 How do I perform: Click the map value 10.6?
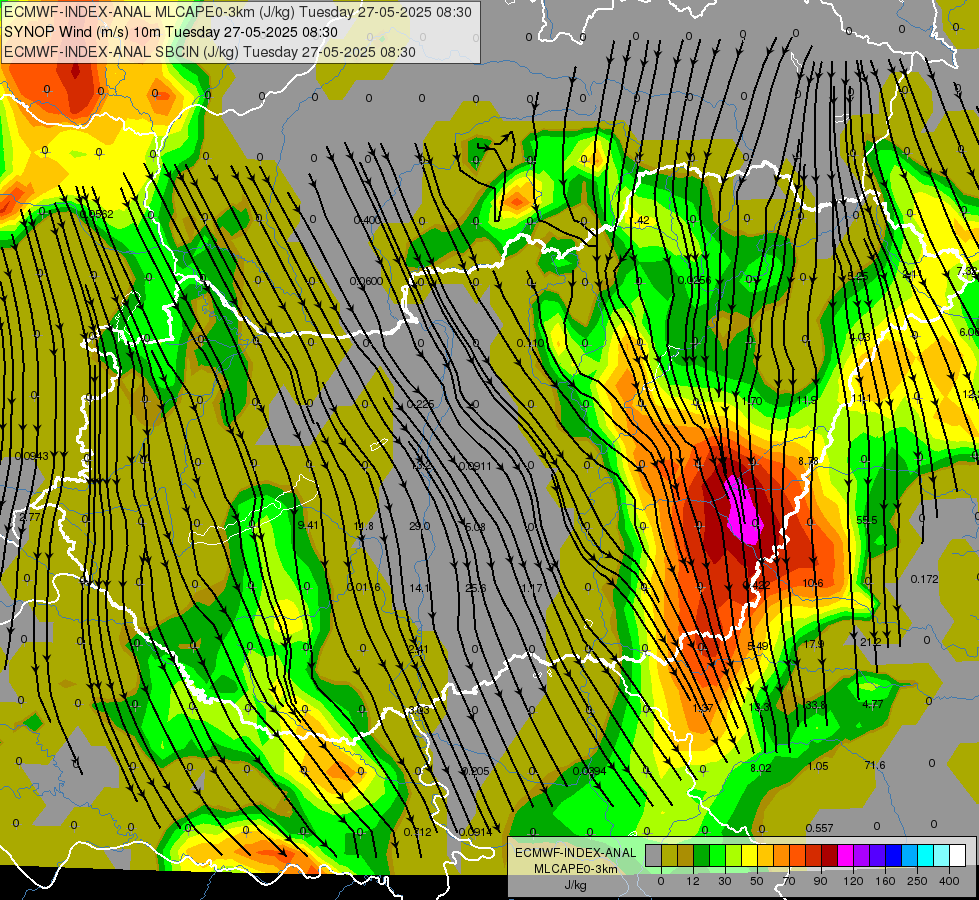pyautogui.click(x=813, y=583)
